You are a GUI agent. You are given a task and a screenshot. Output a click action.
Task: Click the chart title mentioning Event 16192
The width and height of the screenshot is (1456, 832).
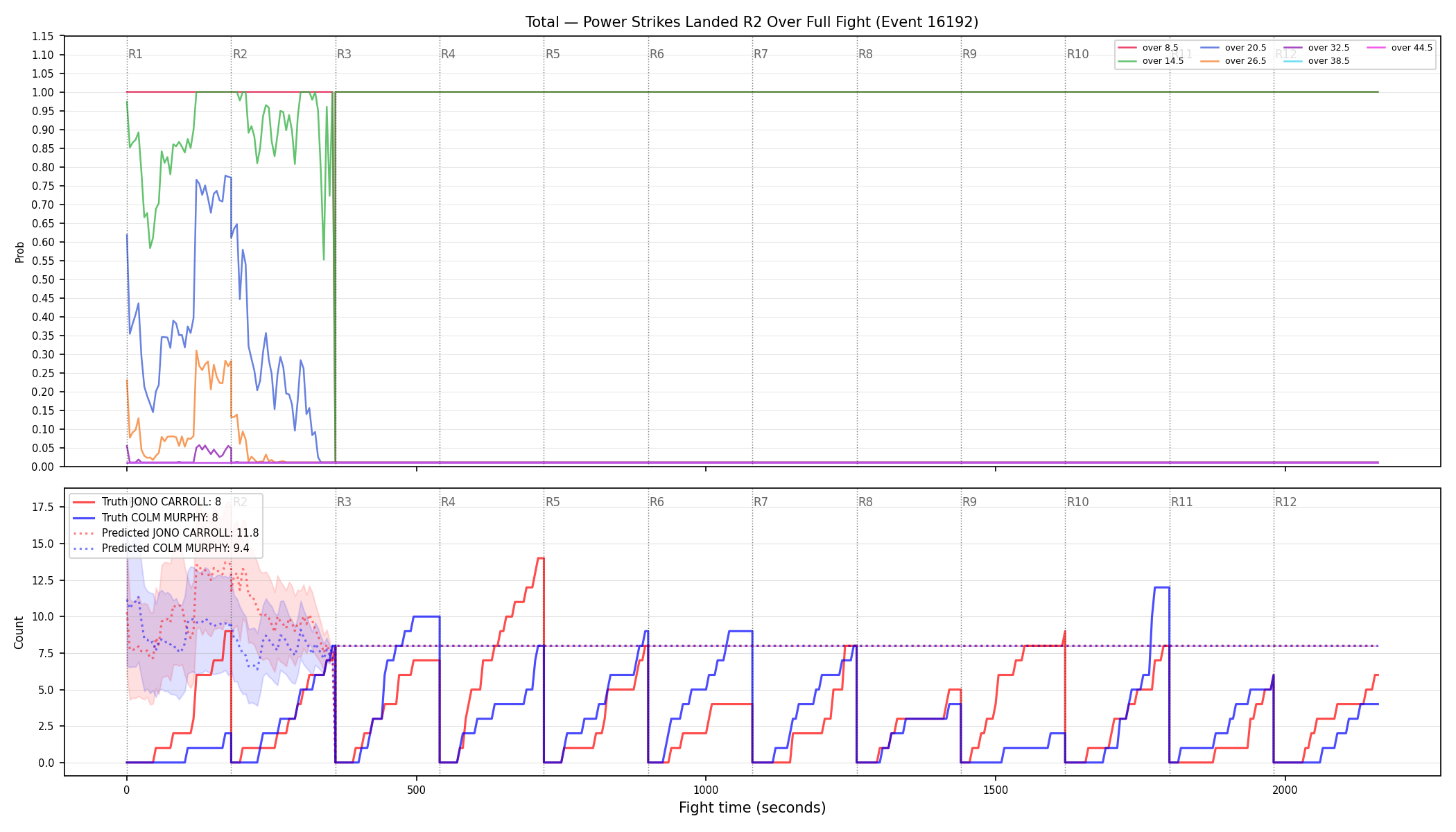point(752,22)
